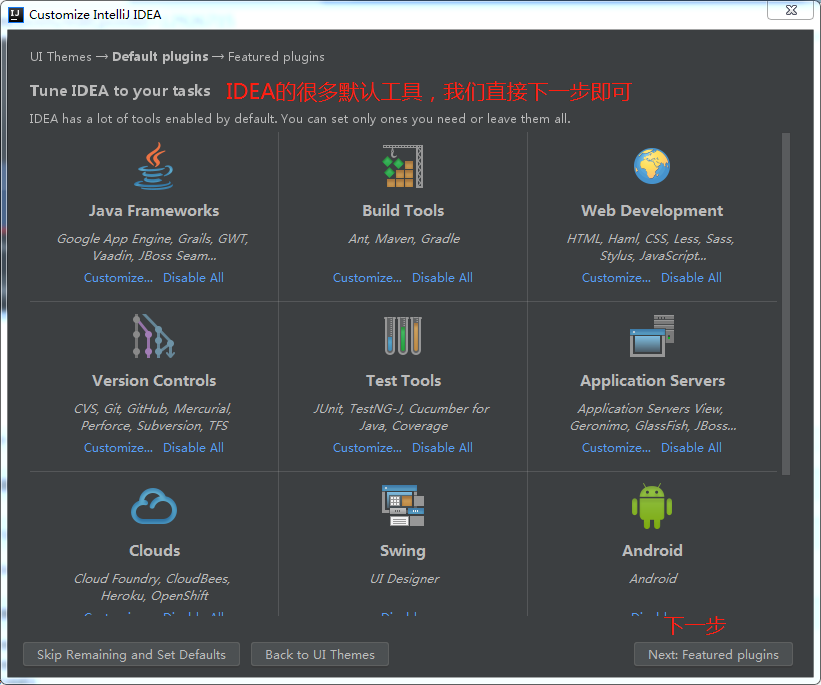Click the Build Tools heading
This screenshot has height=685, width=821.
point(403,211)
